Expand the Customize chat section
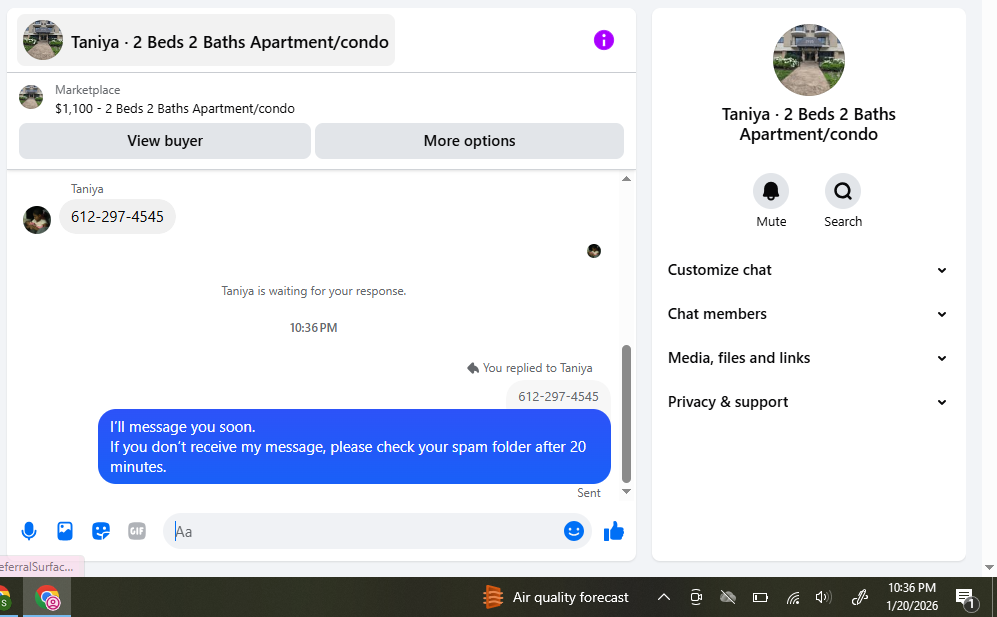Viewport: 997px width, 617px height. click(x=808, y=270)
